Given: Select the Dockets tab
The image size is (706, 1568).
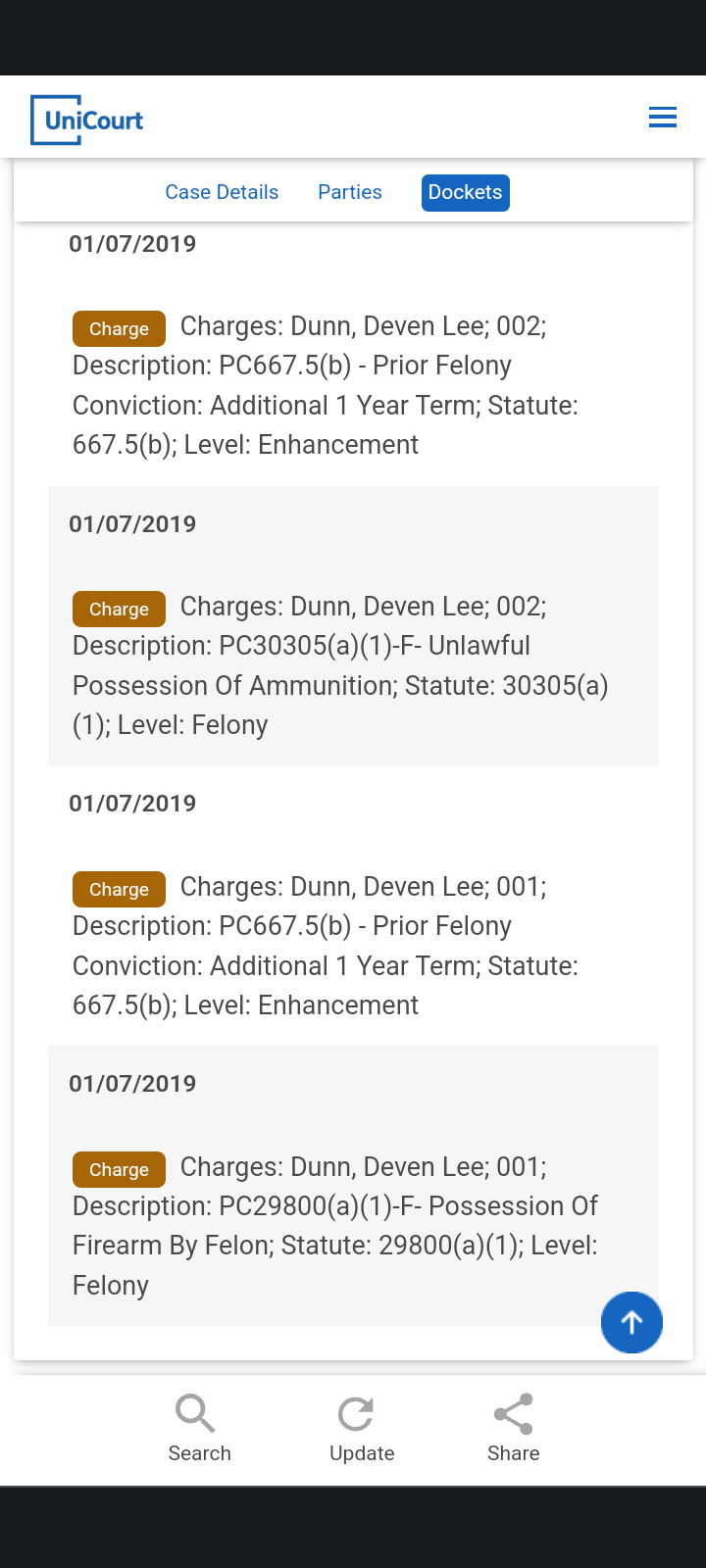Looking at the screenshot, I should [x=466, y=192].
